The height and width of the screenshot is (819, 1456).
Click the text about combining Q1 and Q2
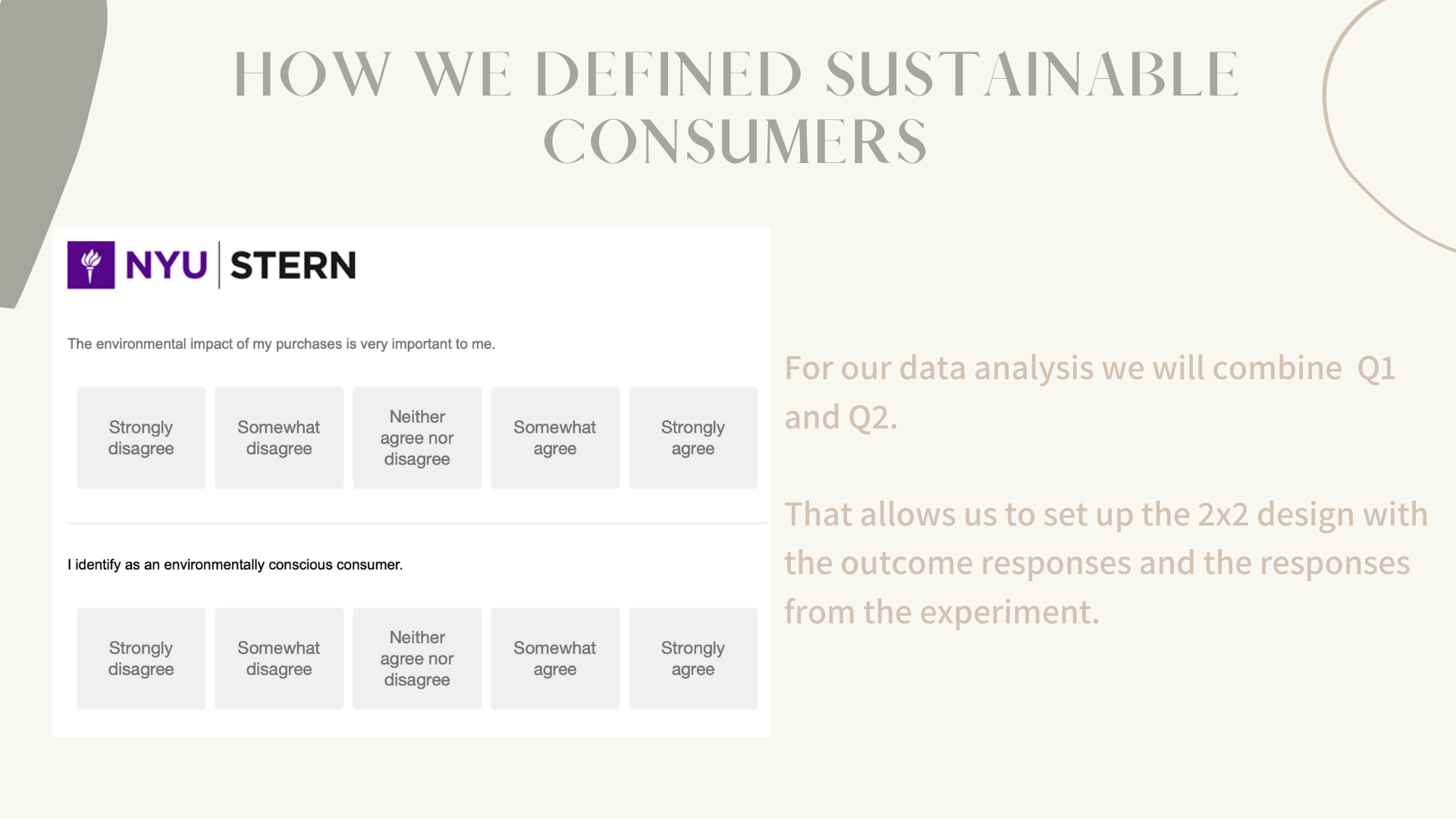[x=1090, y=392]
